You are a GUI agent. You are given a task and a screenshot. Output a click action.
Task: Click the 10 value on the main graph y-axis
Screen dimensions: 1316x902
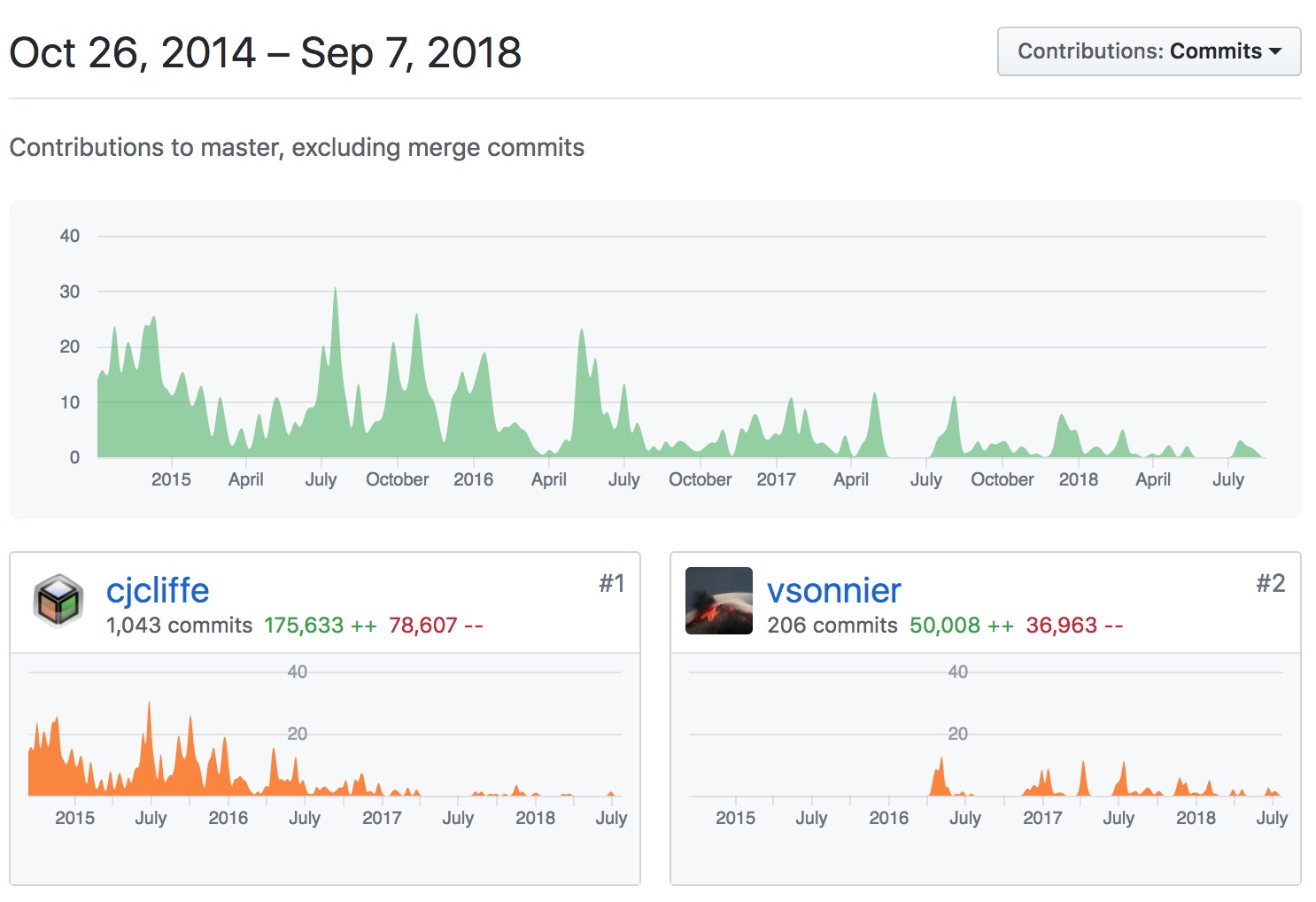pos(70,402)
